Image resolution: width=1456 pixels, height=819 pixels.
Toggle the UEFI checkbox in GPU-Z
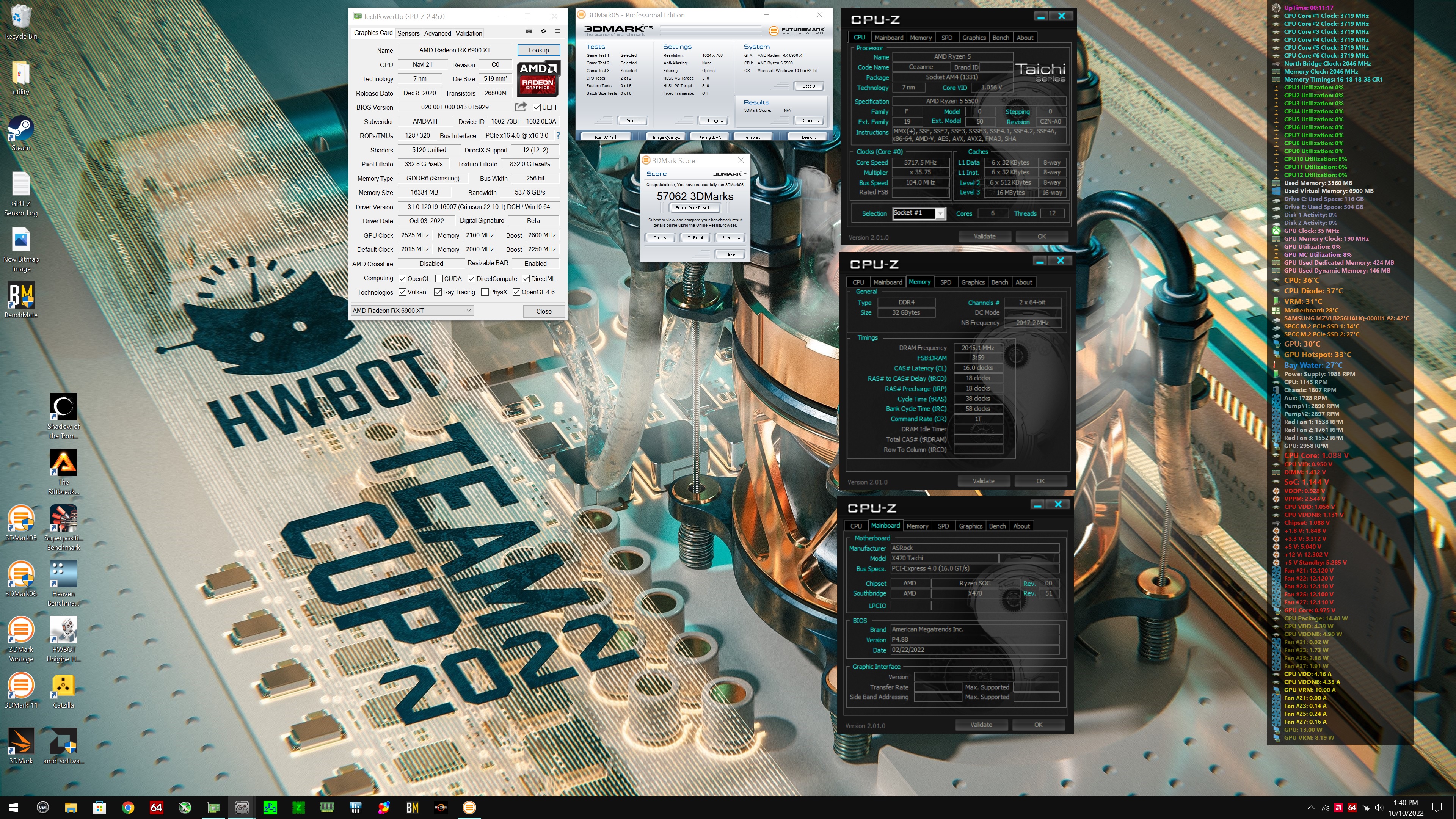(x=537, y=107)
